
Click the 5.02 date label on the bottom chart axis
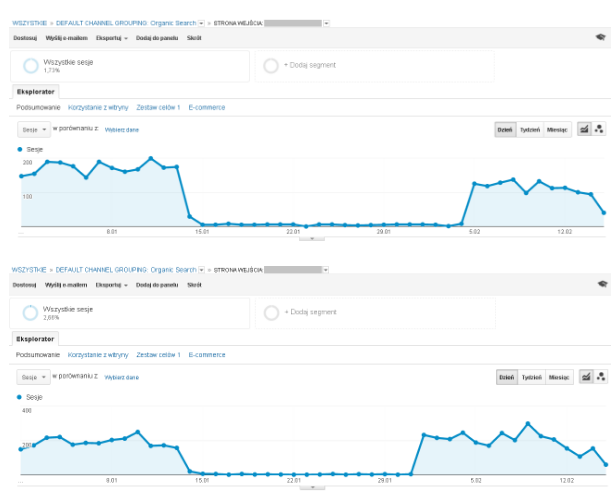(476, 480)
